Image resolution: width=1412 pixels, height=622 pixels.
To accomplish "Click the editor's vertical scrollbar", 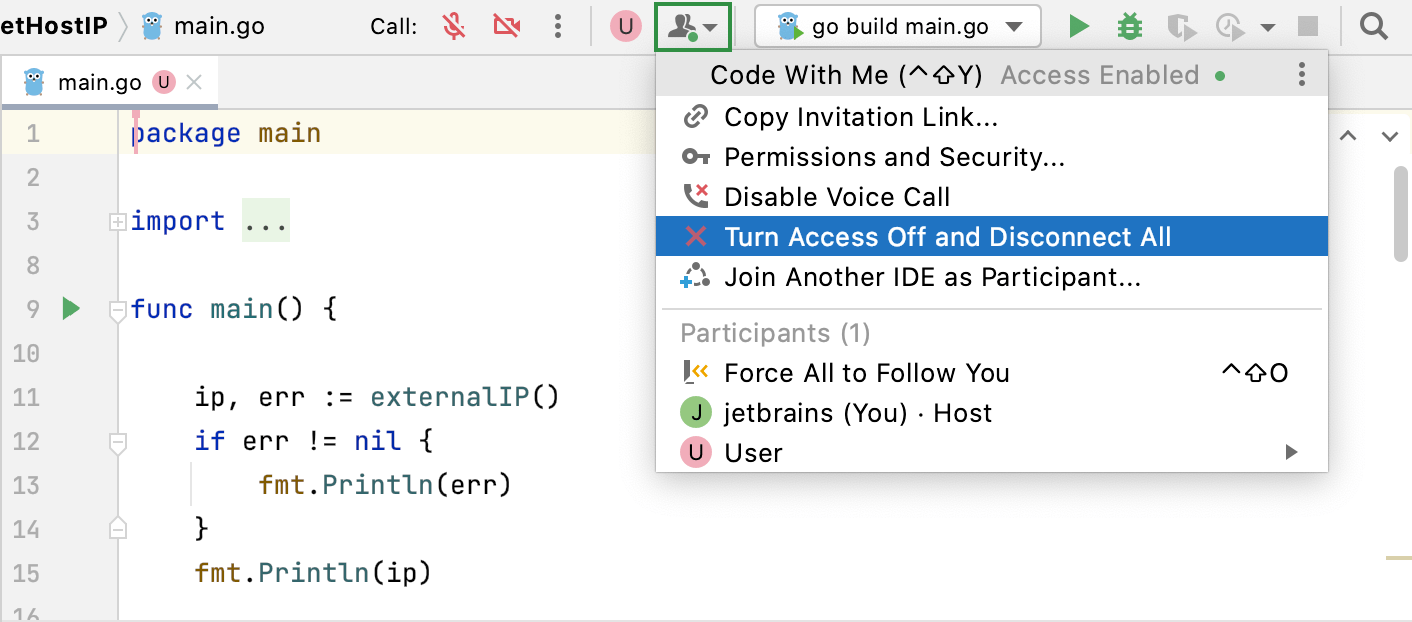I will (1401, 213).
